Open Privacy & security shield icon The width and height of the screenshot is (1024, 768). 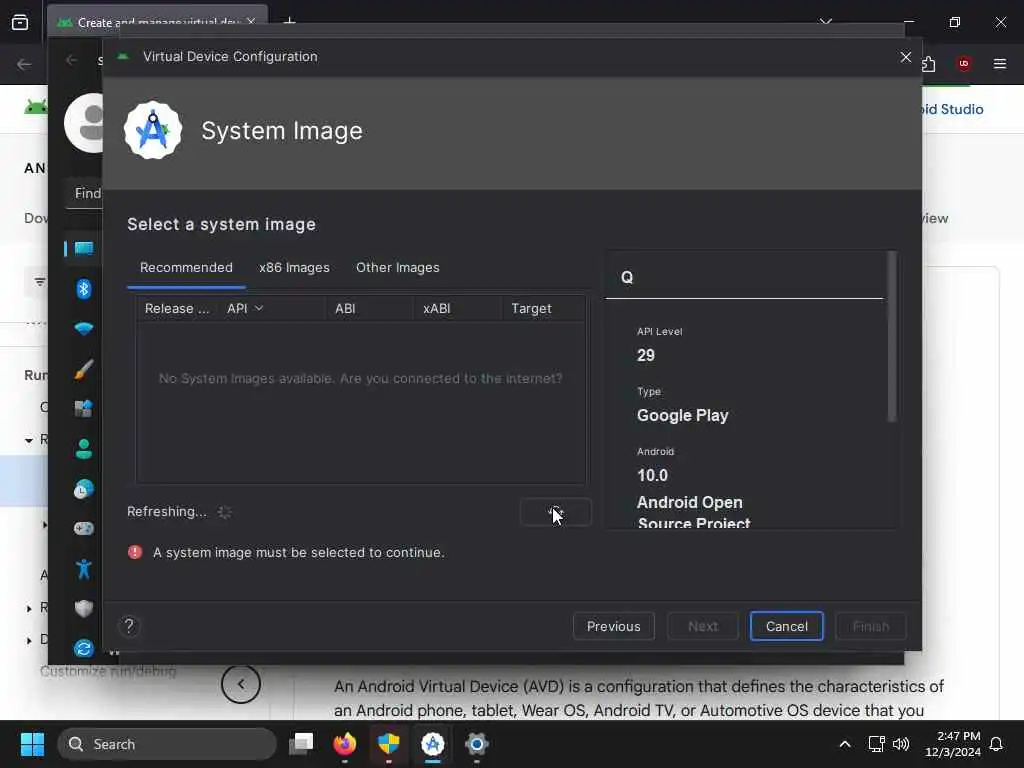coord(84,609)
